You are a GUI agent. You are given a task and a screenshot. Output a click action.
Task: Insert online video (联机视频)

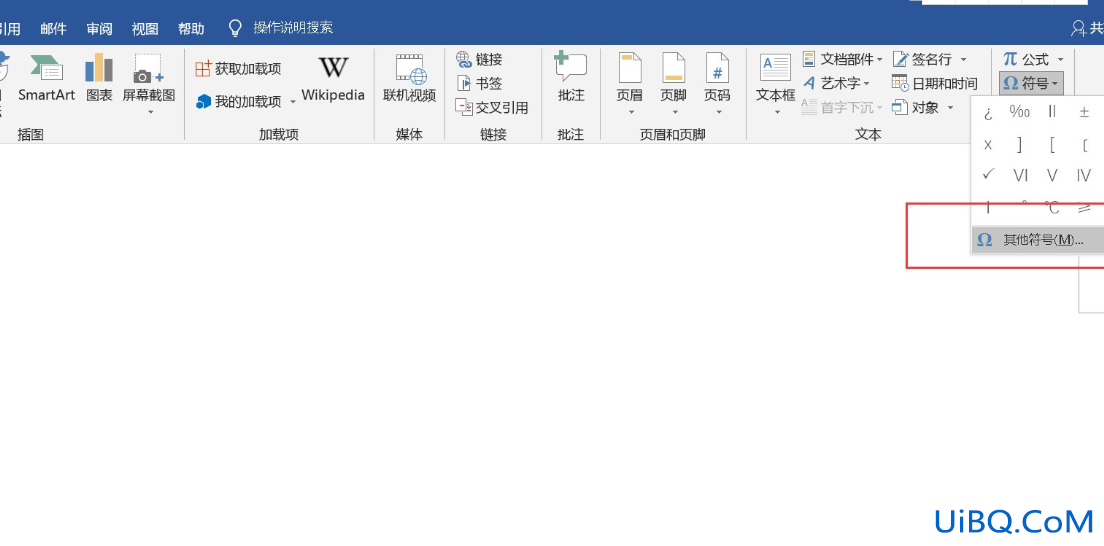point(410,79)
